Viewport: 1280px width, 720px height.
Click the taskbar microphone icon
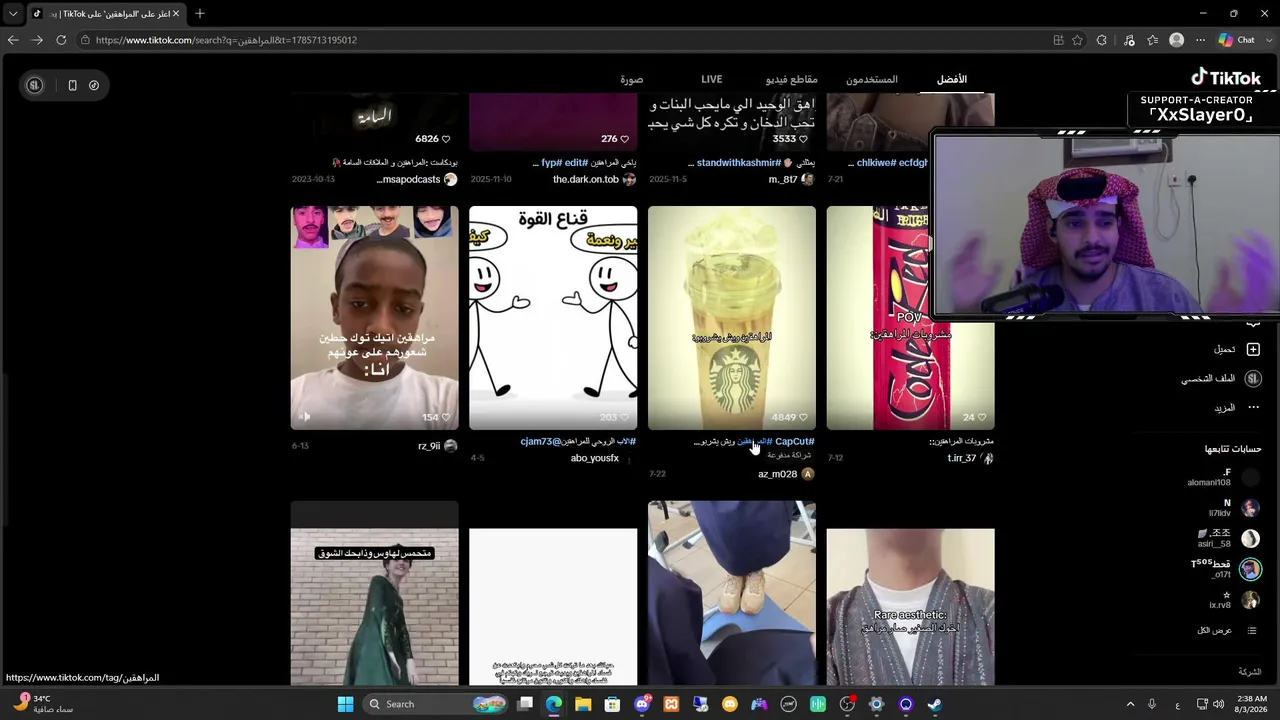[1152, 704]
